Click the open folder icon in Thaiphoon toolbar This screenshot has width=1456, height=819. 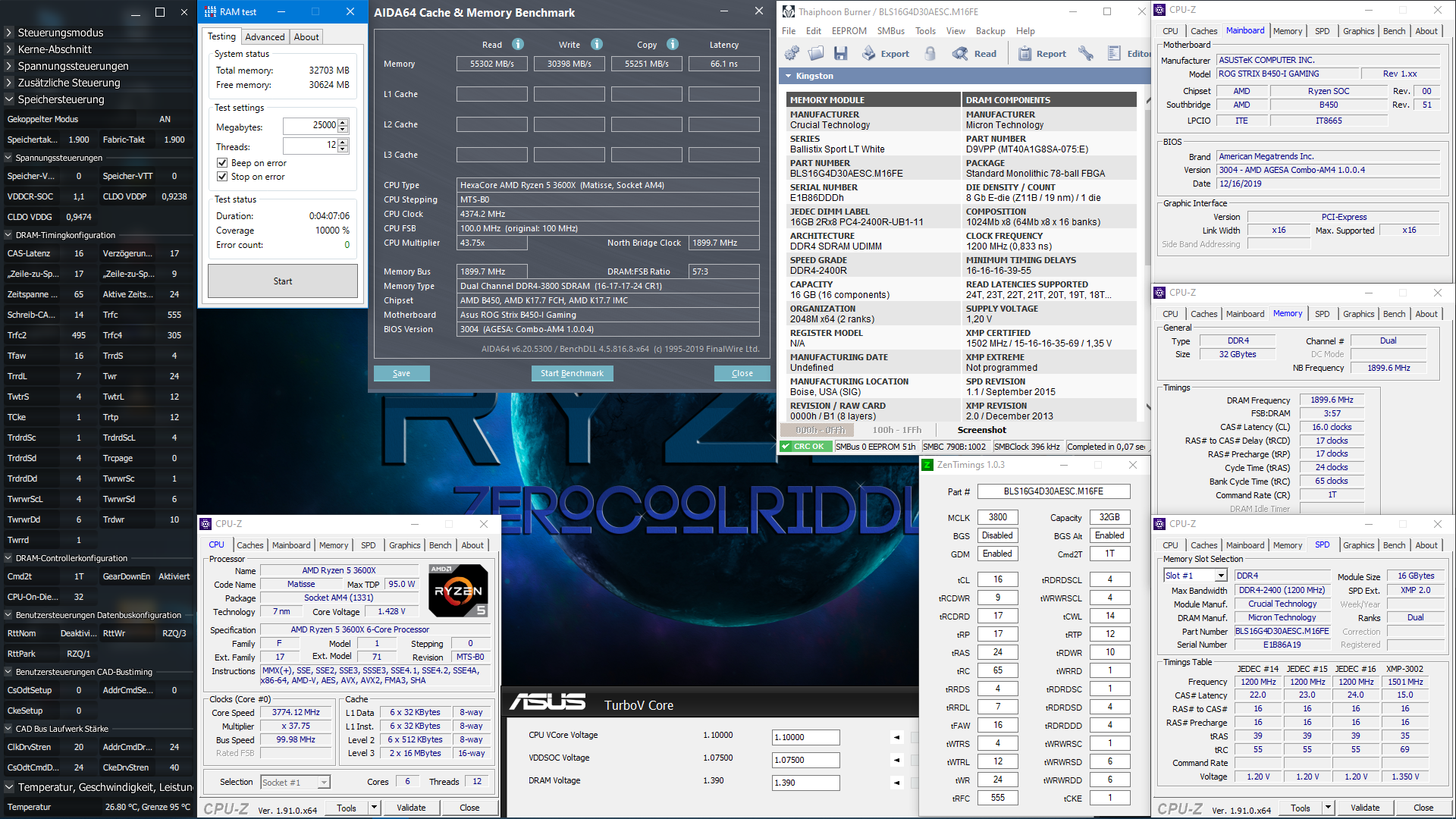(x=816, y=53)
